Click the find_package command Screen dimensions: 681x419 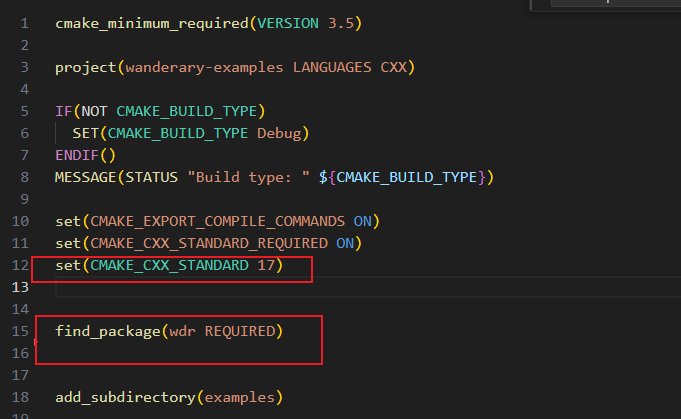[x=105, y=331]
